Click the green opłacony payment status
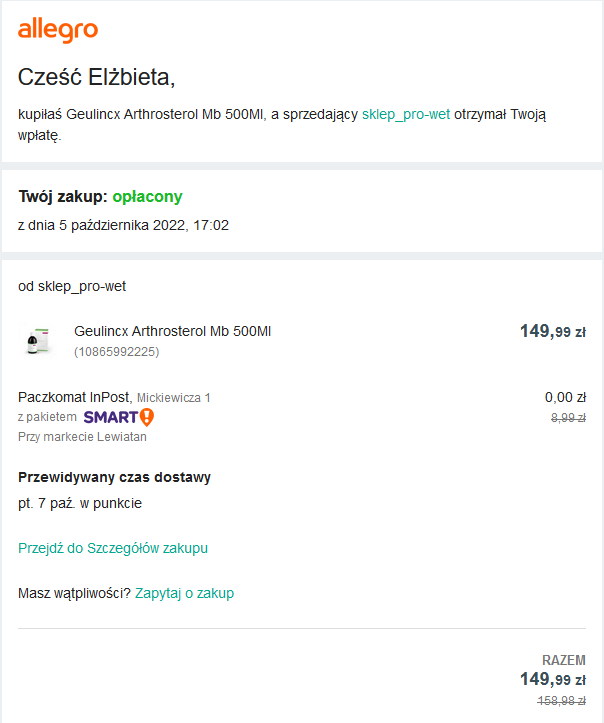 [147, 196]
